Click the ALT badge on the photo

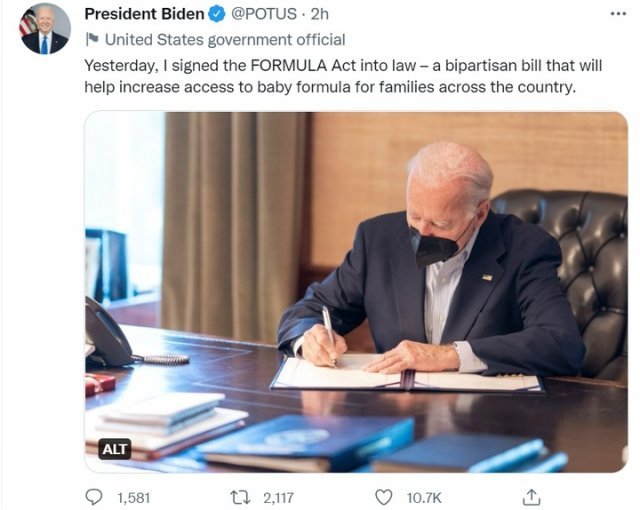[115, 449]
